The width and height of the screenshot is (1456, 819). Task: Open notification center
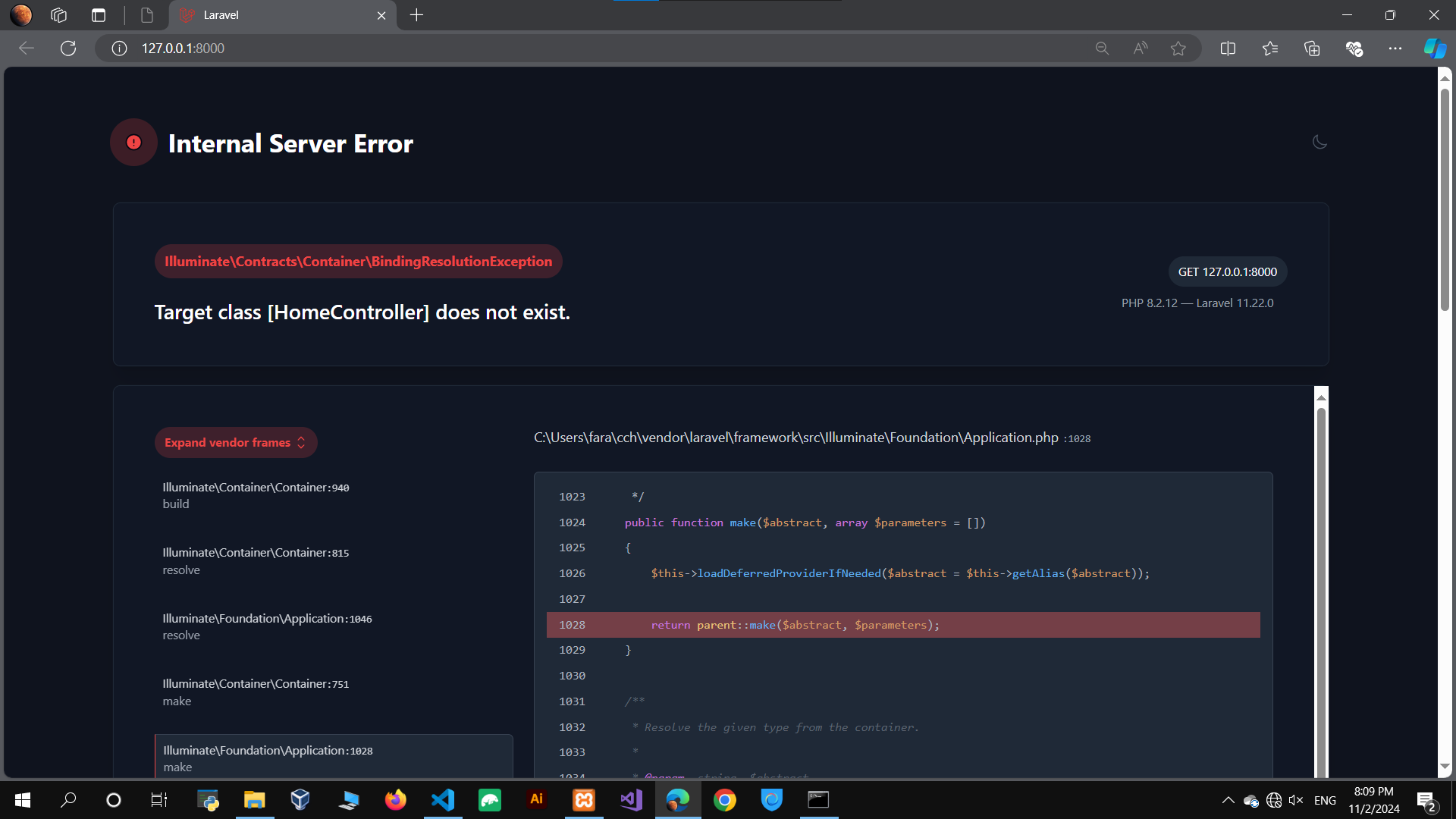pos(1426,801)
